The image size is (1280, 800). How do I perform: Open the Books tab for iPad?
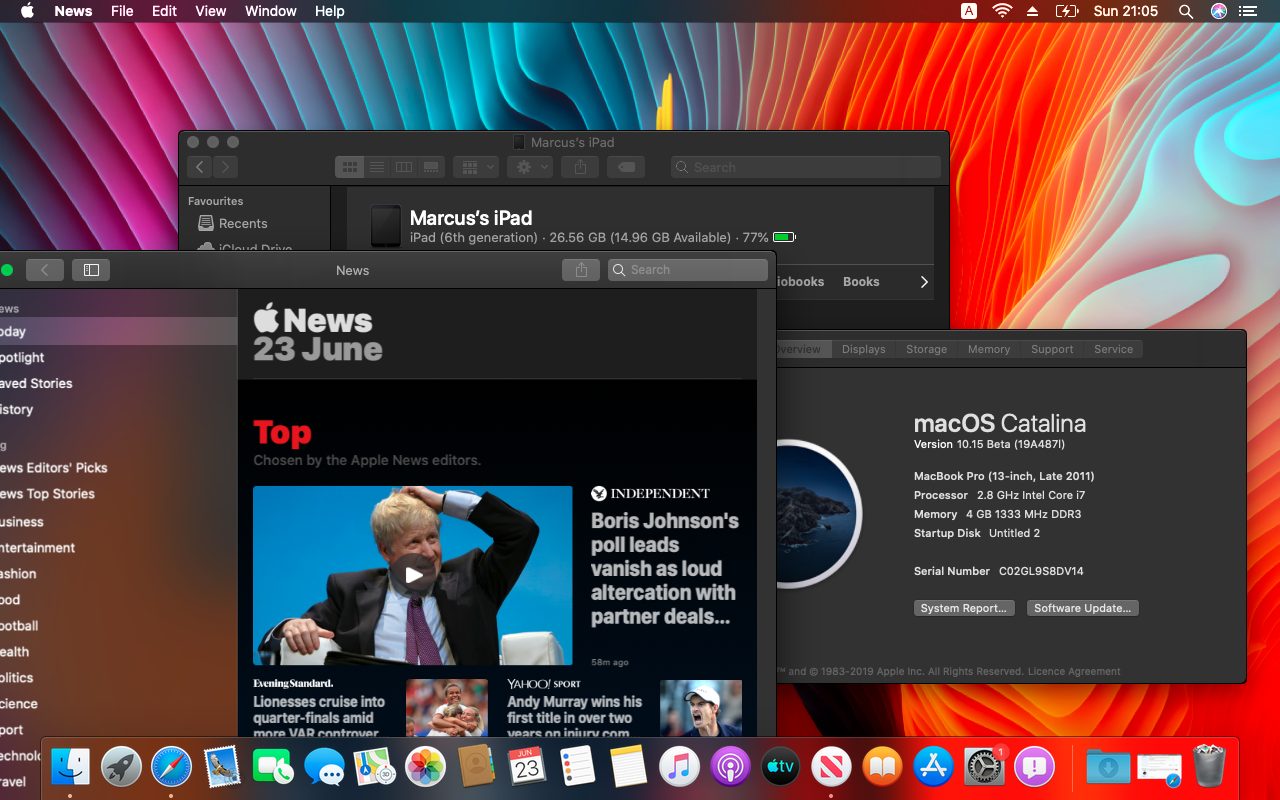[861, 282]
